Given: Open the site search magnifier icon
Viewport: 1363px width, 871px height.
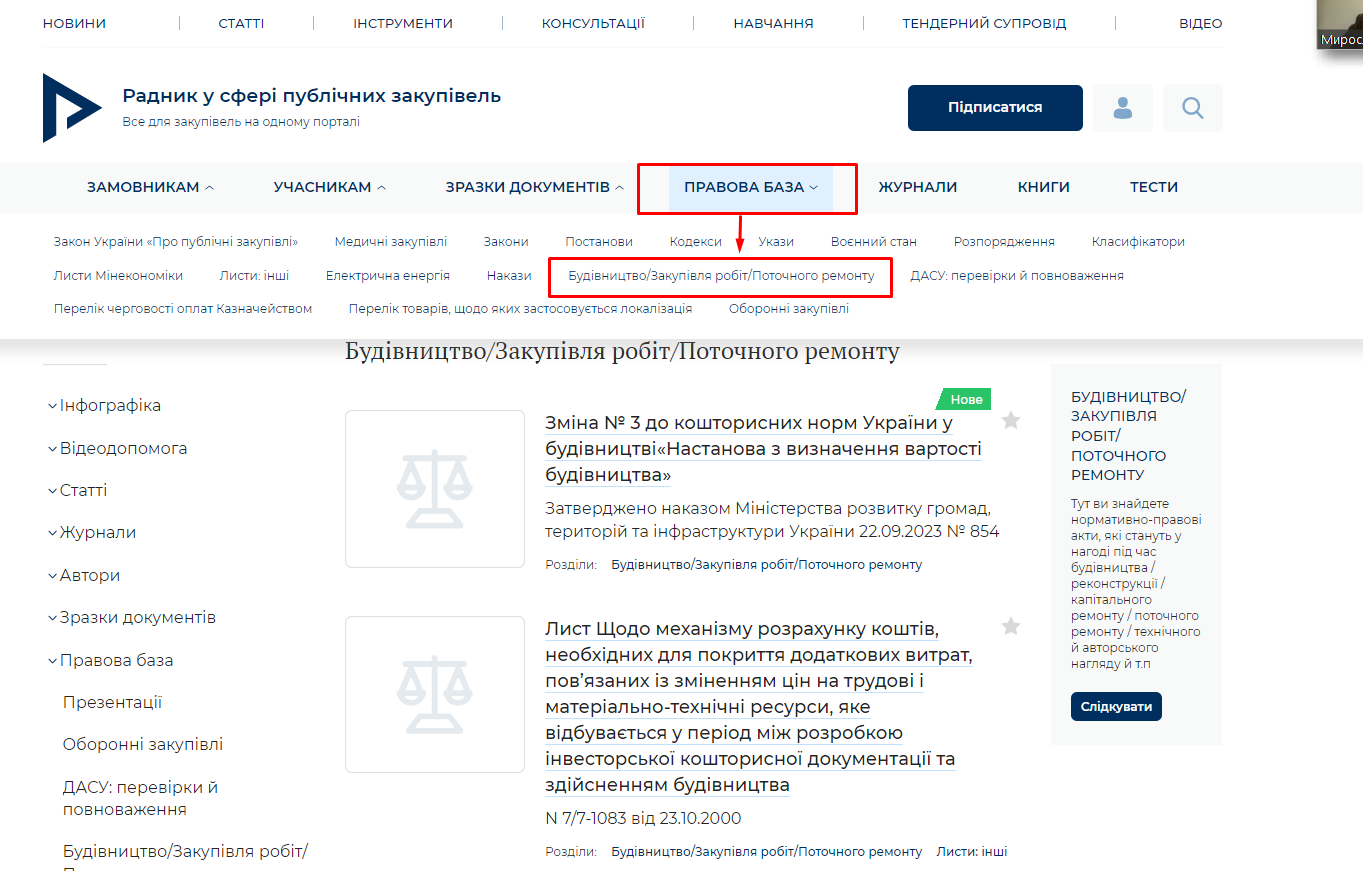Looking at the screenshot, I should click(1192, 108).
